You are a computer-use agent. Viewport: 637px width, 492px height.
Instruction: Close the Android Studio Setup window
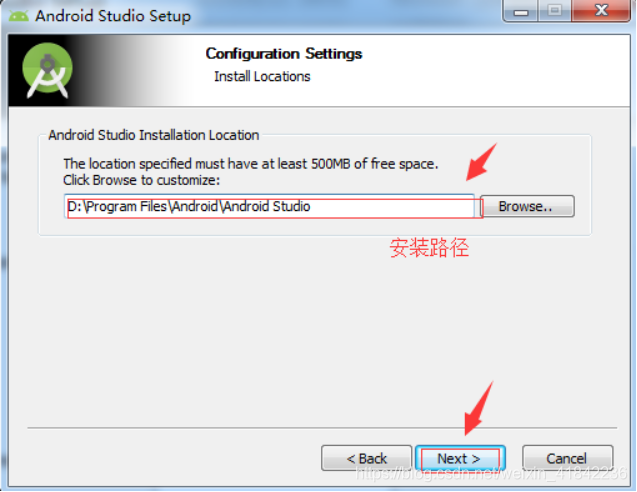pyautogui.click(x=601, y=11)
